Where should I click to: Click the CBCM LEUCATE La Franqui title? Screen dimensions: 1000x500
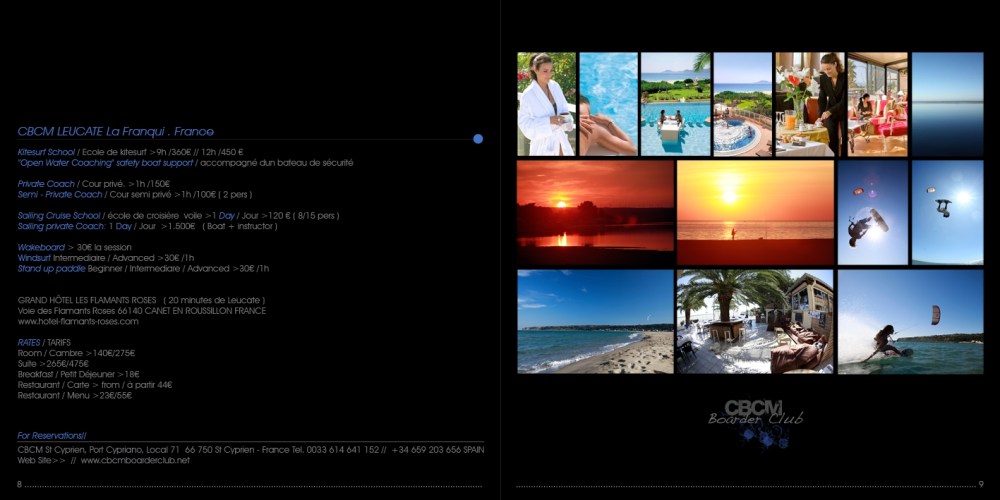click(x=115, y=131)
